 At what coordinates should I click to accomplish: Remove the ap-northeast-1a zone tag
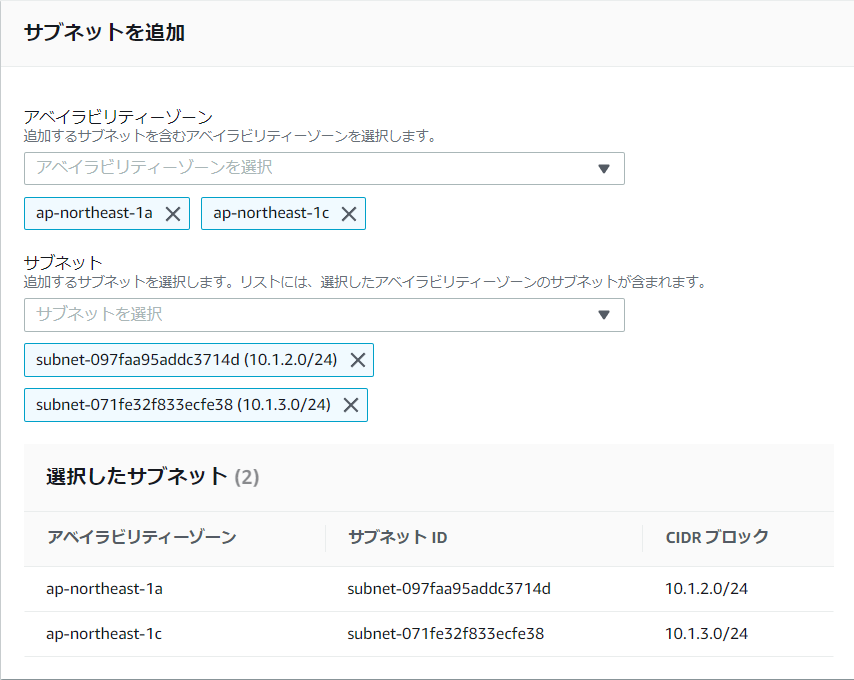tap(173, 214)
